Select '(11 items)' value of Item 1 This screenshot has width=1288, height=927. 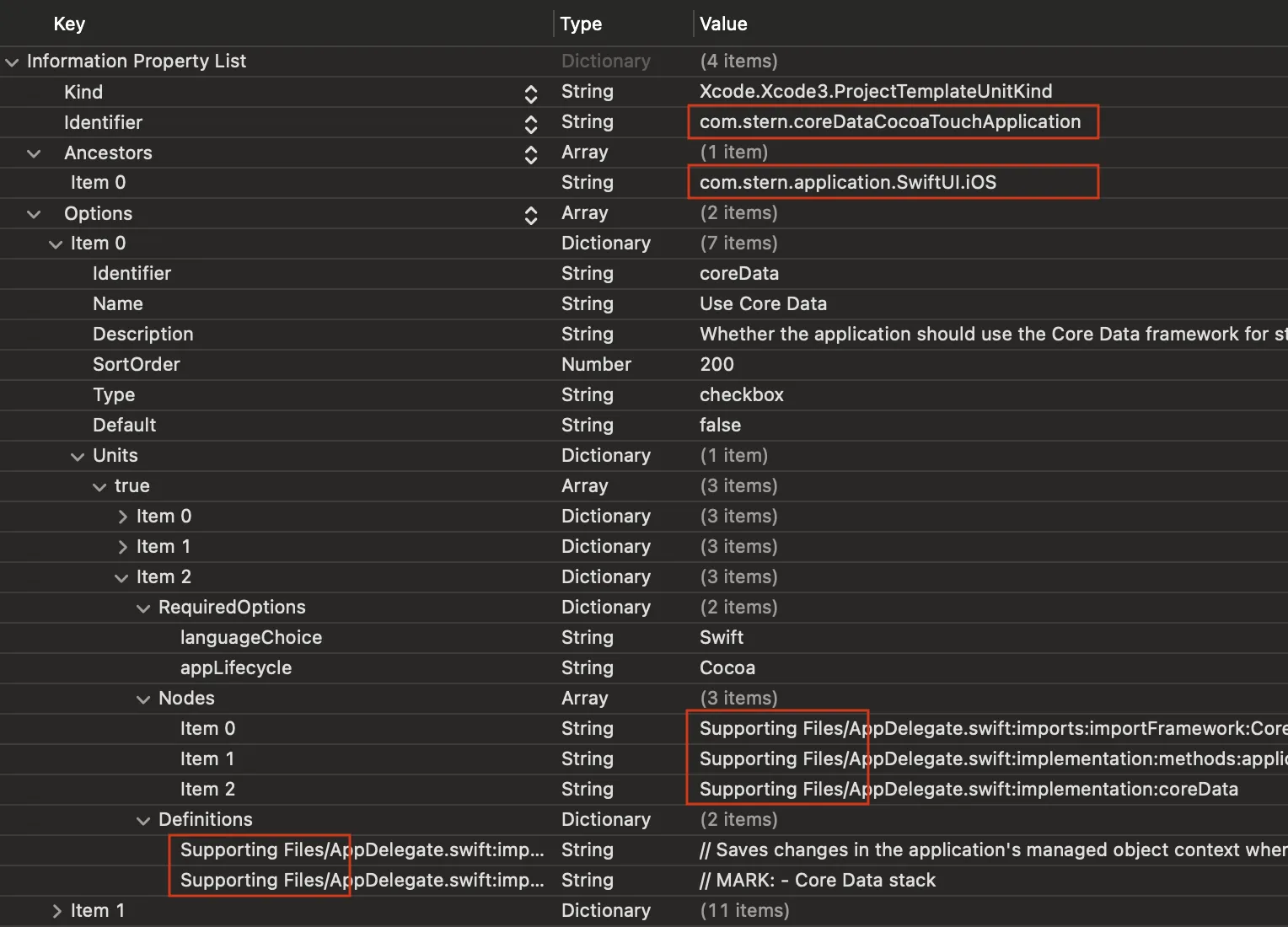(x=744, y=910)
